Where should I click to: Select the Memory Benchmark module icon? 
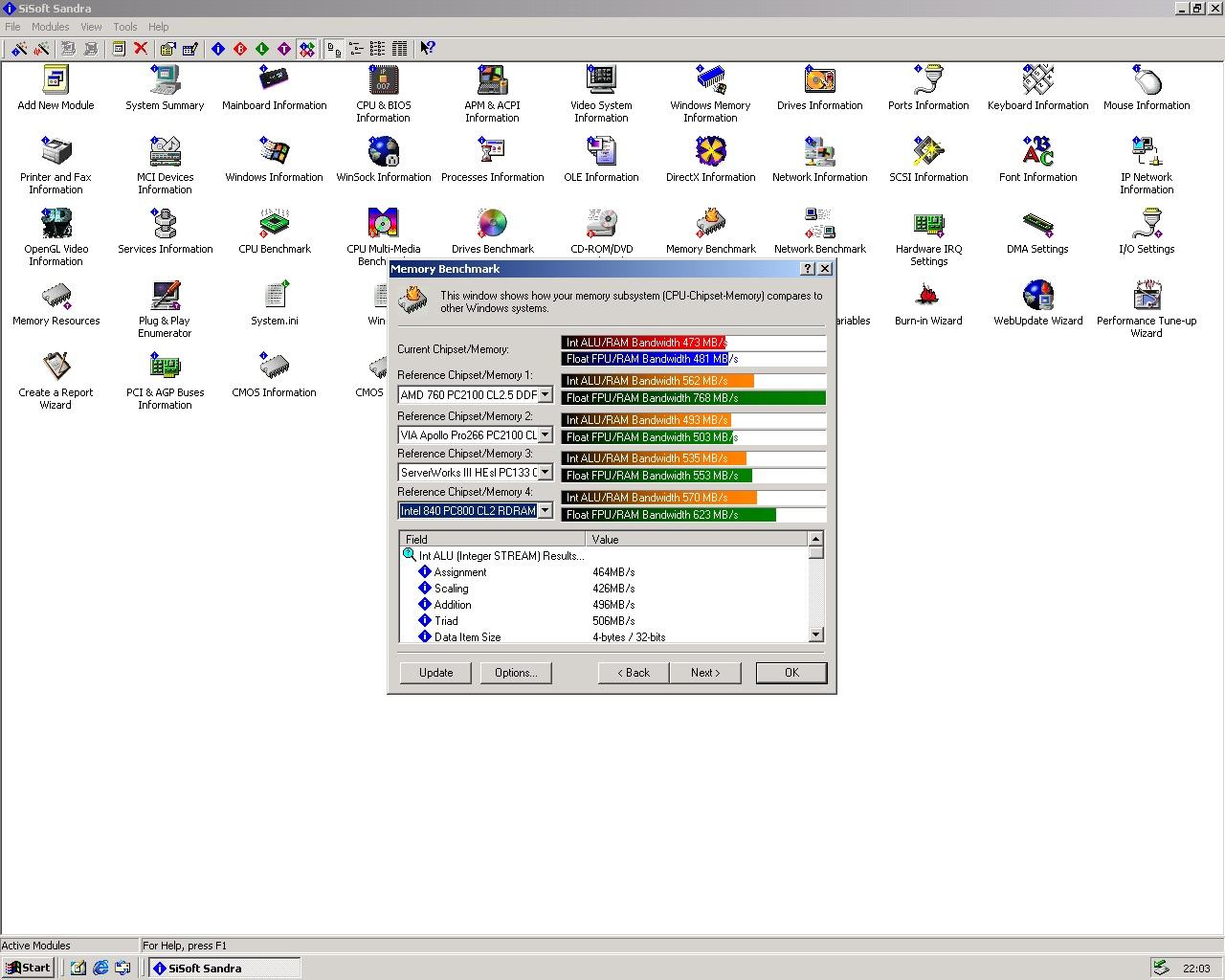(711, 232)
